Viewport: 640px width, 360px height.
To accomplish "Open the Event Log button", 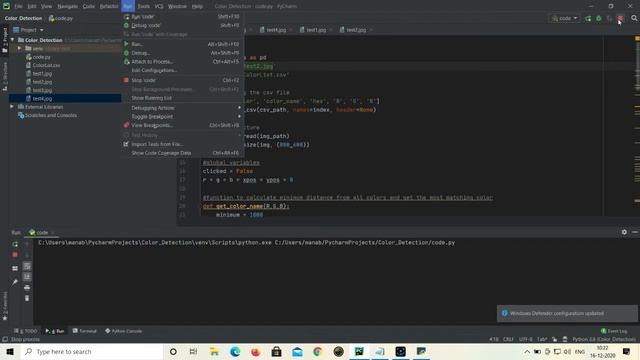I will [614, 331].
